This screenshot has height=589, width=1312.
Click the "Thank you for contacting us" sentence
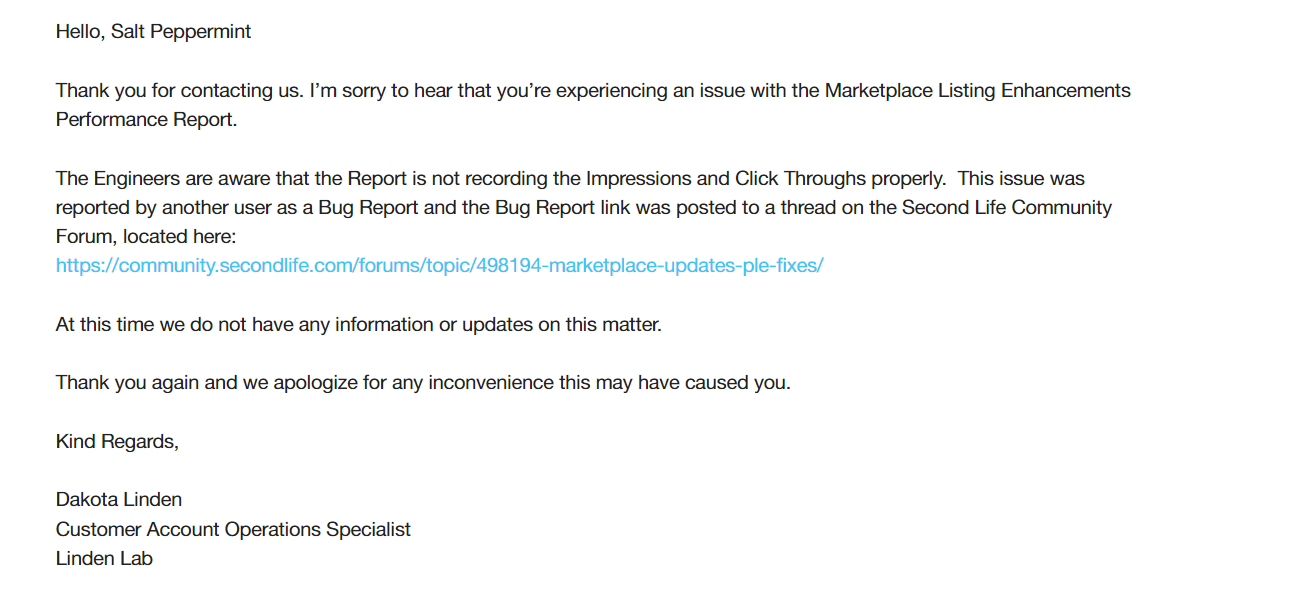click(179, 91)
